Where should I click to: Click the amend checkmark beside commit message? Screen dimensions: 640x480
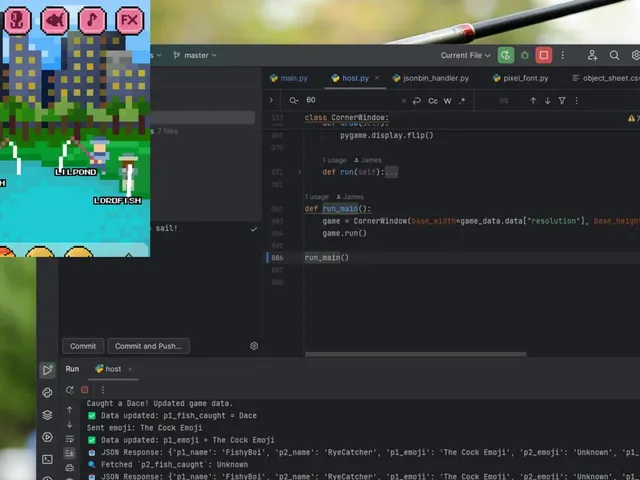pyautogui.click(x=253, y=229)
